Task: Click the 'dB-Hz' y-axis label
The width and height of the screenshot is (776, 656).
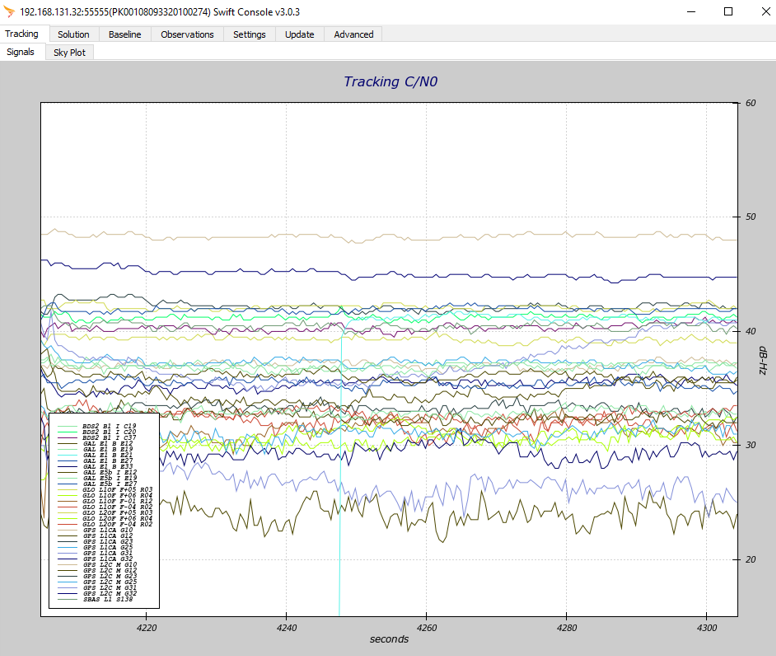Action: click(x=763, y=360)
